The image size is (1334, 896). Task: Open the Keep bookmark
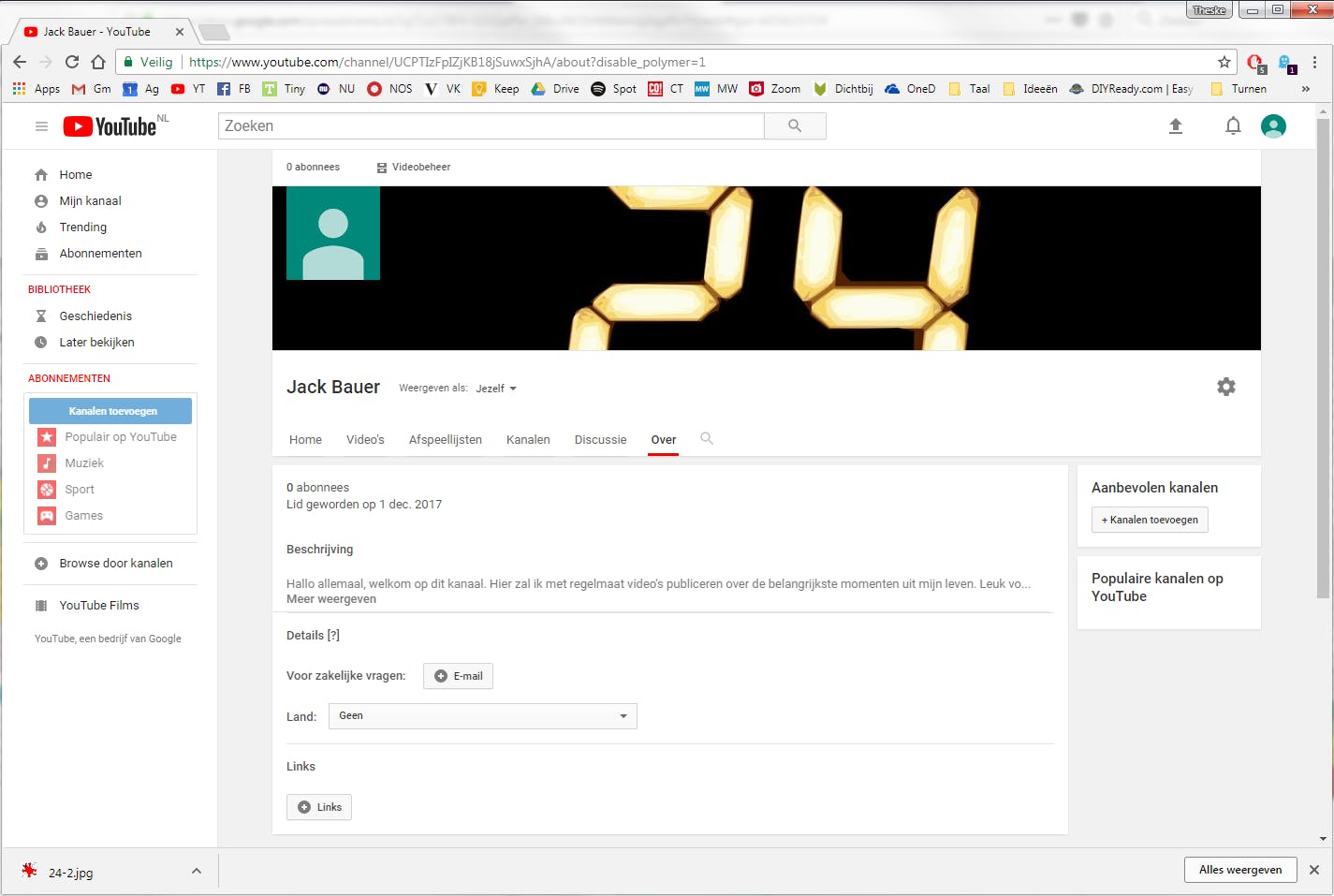(x=495, y=89)
